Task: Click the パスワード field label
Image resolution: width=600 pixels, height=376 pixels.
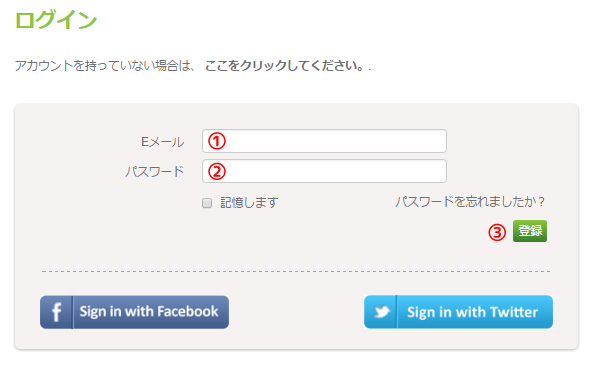Action: [155, 171]
